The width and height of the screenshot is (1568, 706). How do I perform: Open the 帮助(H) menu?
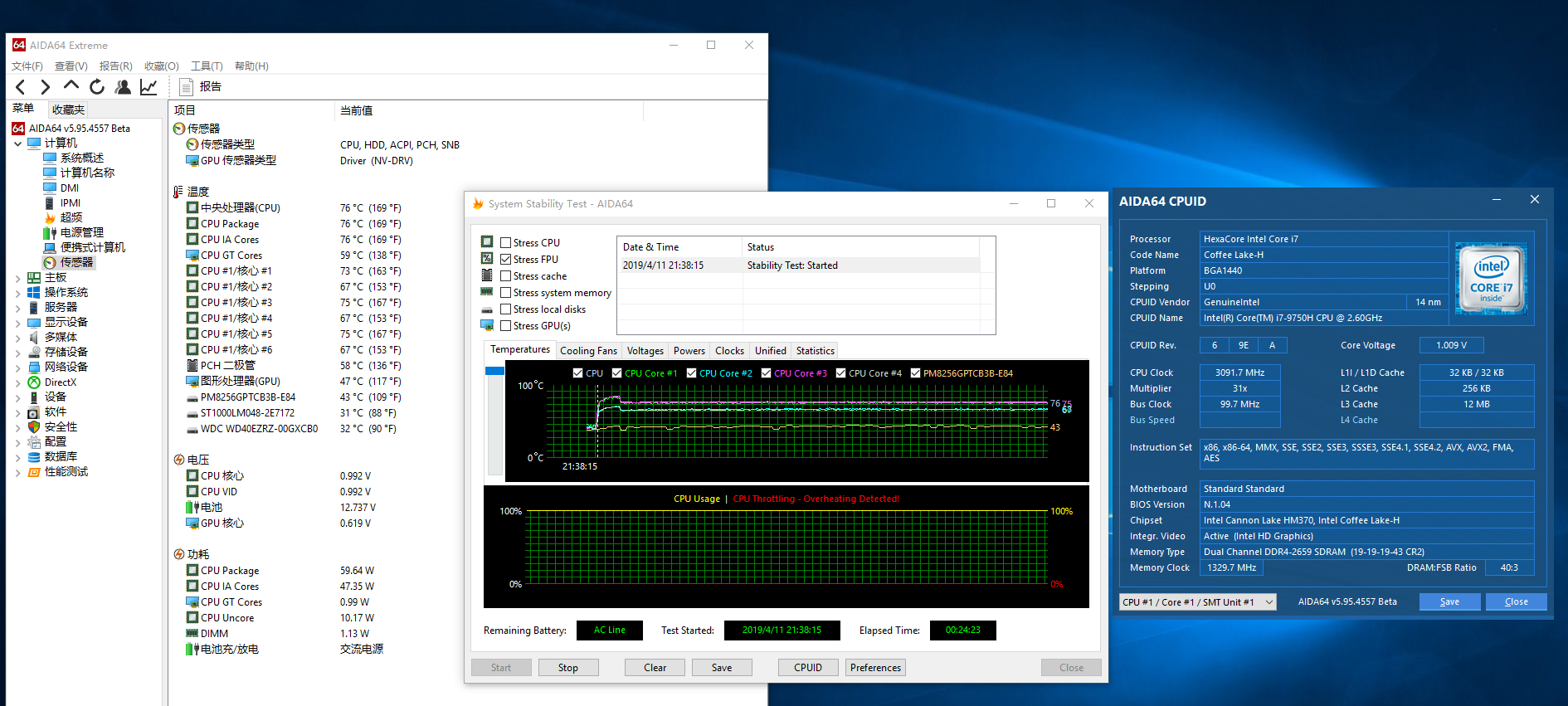(251, 66)
